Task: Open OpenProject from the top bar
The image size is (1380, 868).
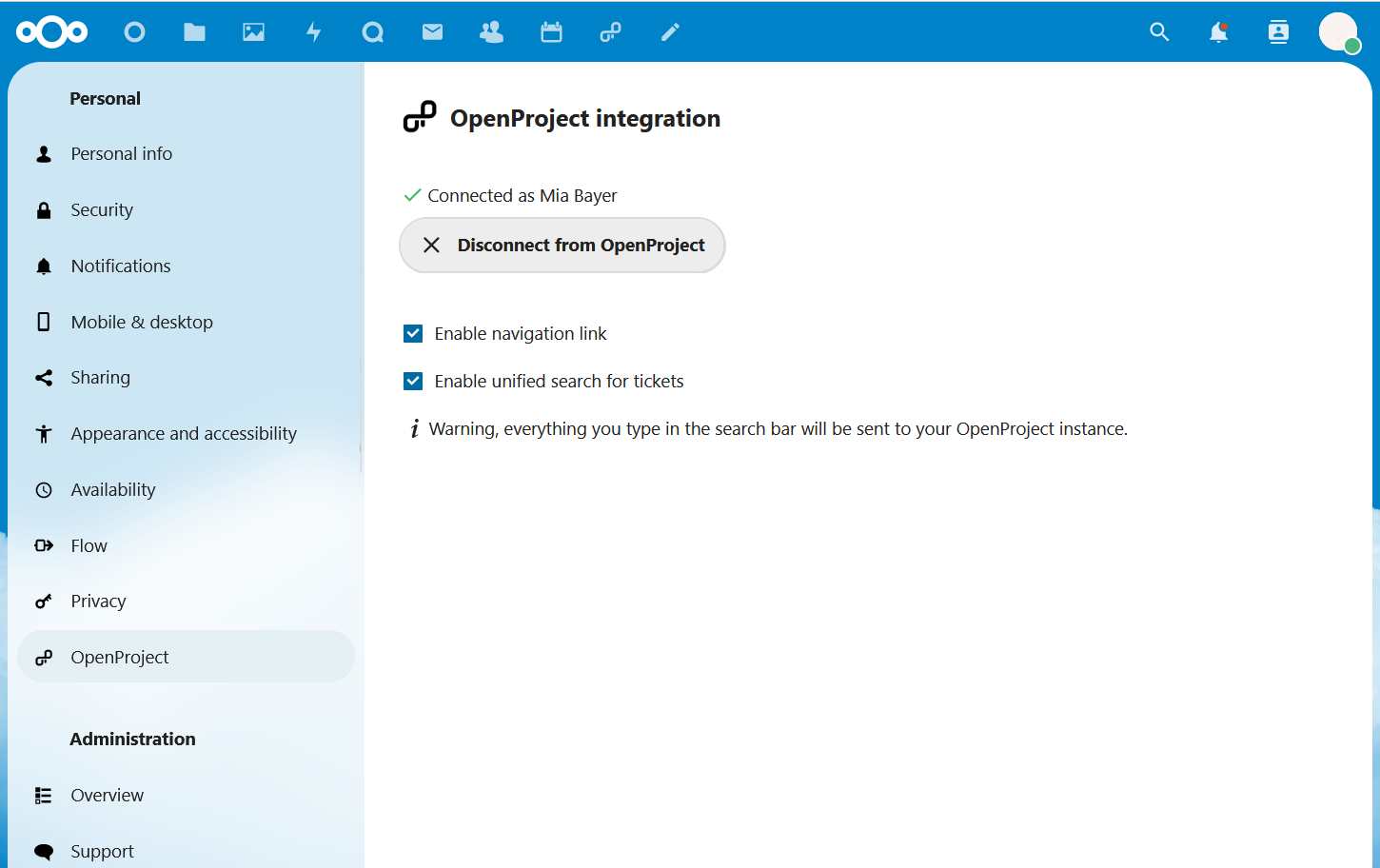Action: [x=610, y=31]
